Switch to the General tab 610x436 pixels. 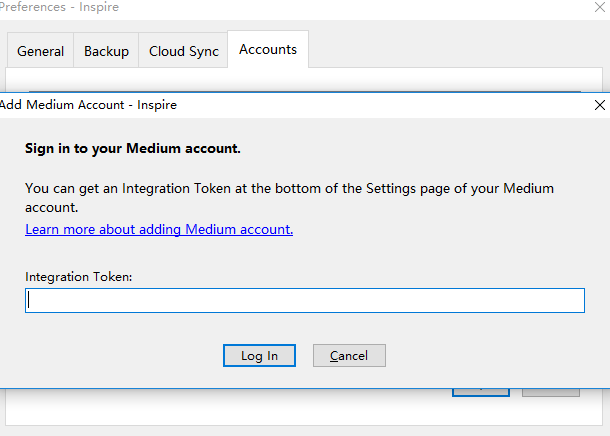40,51
